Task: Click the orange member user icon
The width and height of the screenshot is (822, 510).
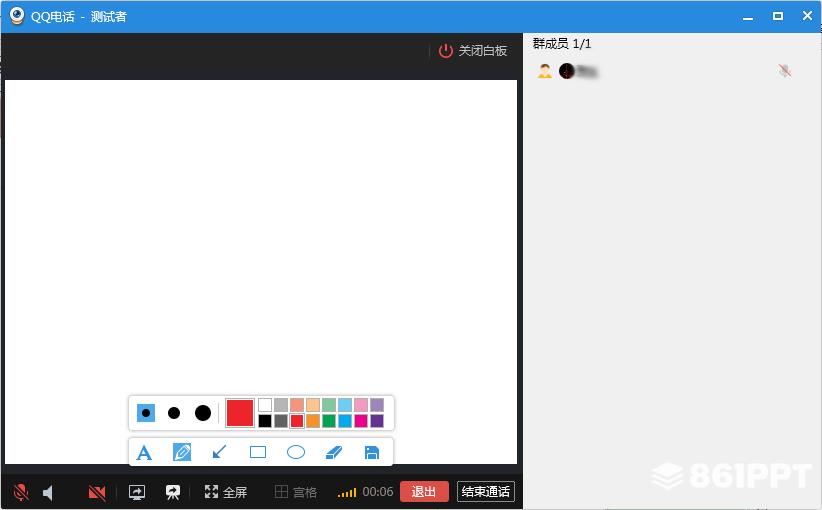Action: click(545, 71)
